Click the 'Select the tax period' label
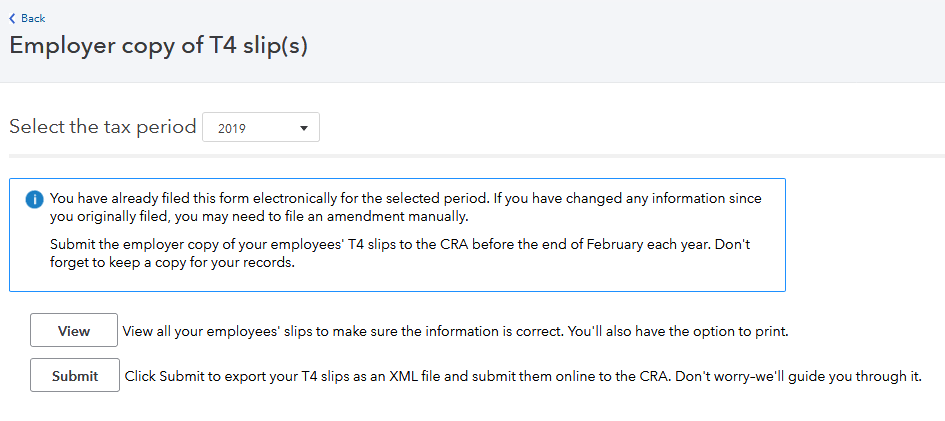 tap(102, 127)
